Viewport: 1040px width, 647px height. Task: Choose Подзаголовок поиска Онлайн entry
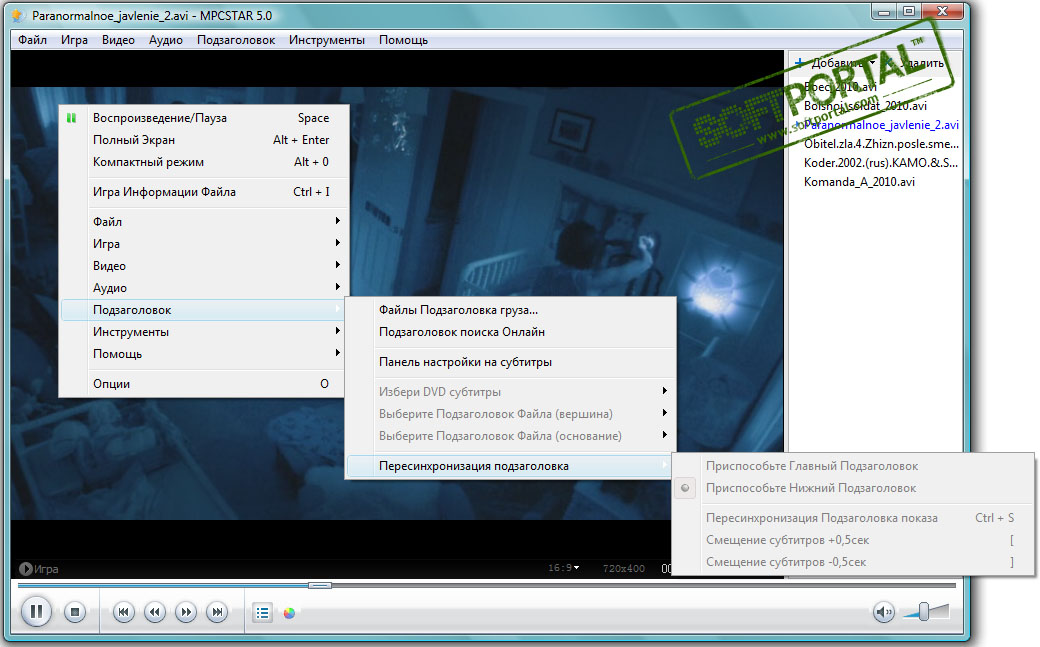pos(510,332)
